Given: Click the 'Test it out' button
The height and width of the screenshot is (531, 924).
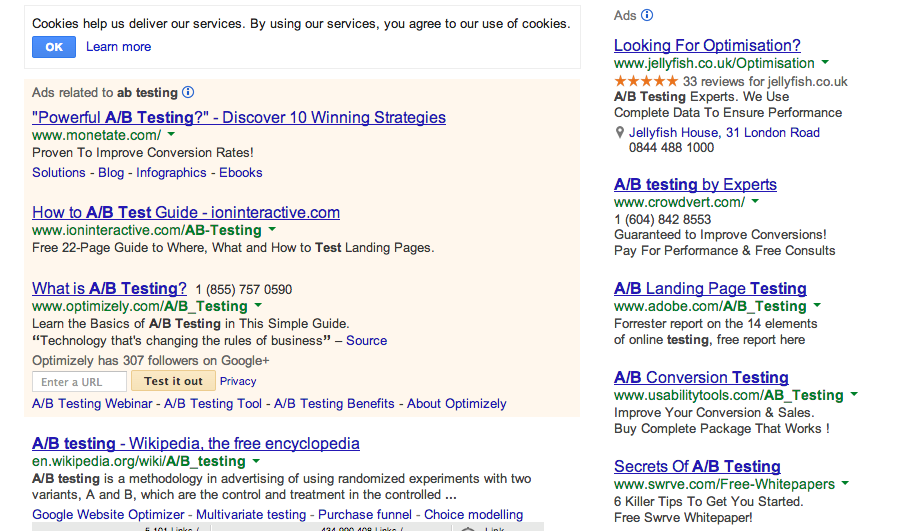Looking at the screenshot, I should tap(173, 381).
